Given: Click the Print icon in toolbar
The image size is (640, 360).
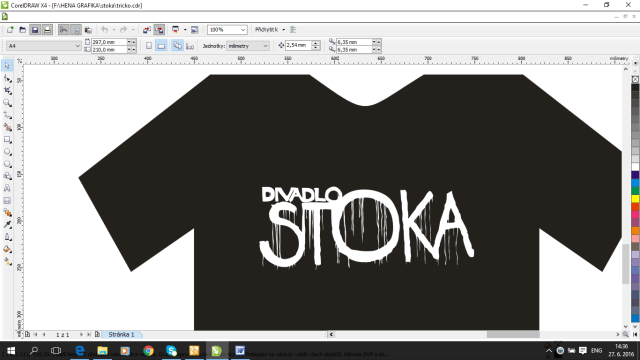Looking at the screenshot, I should [x=47, y=30].
